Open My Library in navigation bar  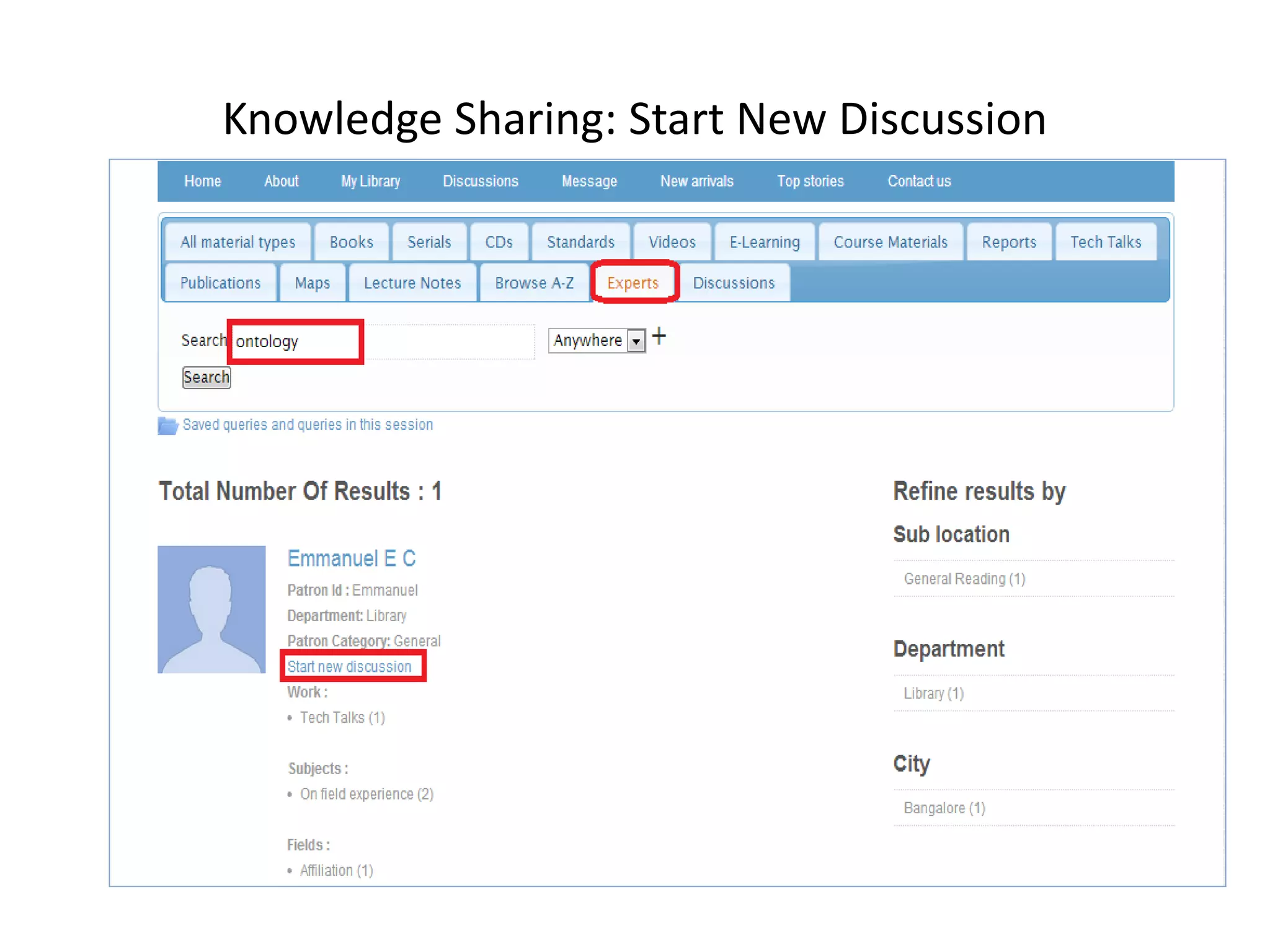point(371,181)
